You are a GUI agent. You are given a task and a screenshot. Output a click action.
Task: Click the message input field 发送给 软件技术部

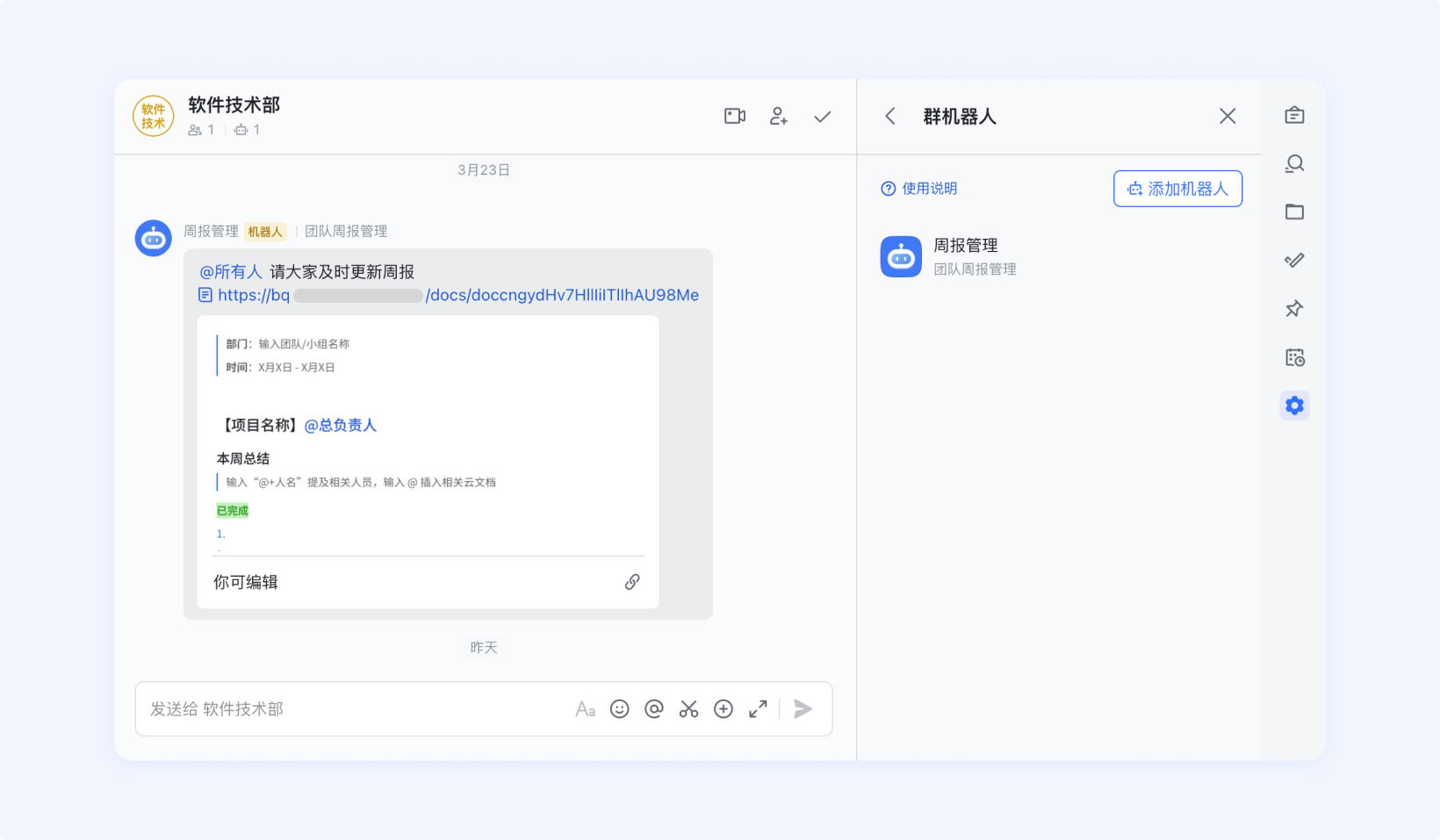pyautogui.click(x=351, y=708)
